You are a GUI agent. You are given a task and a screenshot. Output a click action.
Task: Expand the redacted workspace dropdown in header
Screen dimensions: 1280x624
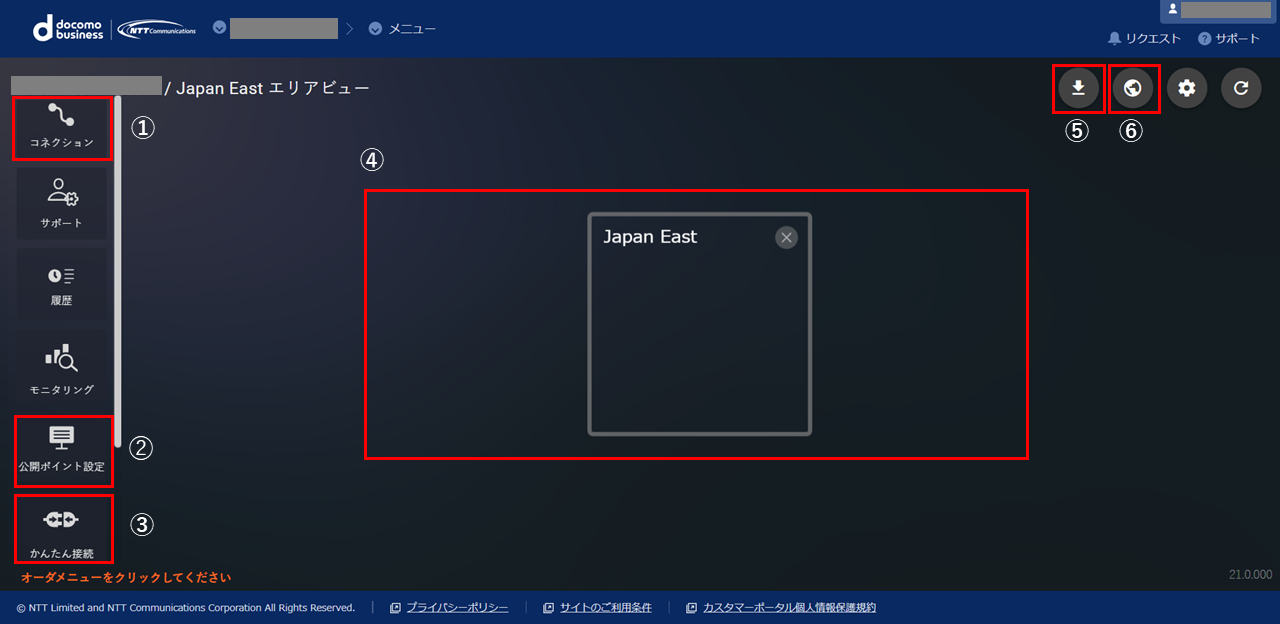(275, 28)
